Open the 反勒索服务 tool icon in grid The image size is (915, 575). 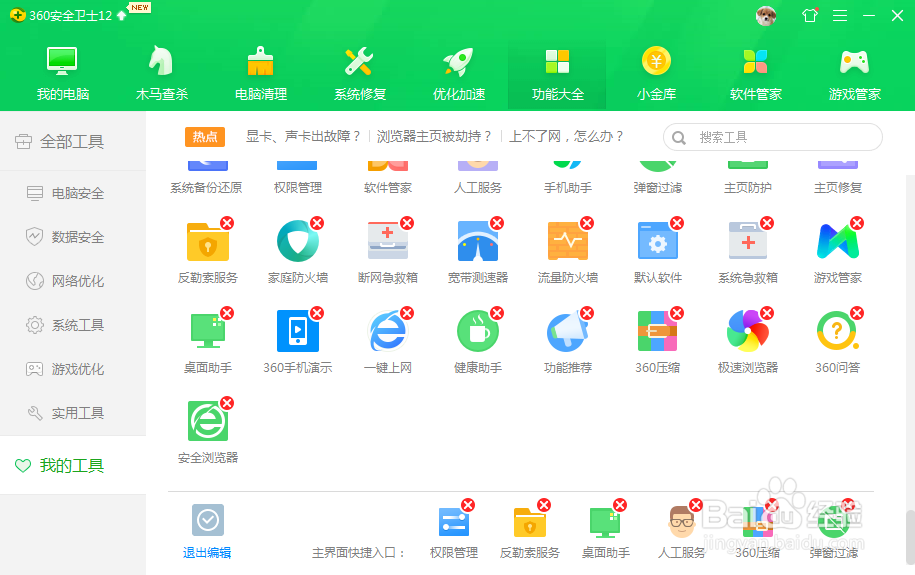pos(208,242)
